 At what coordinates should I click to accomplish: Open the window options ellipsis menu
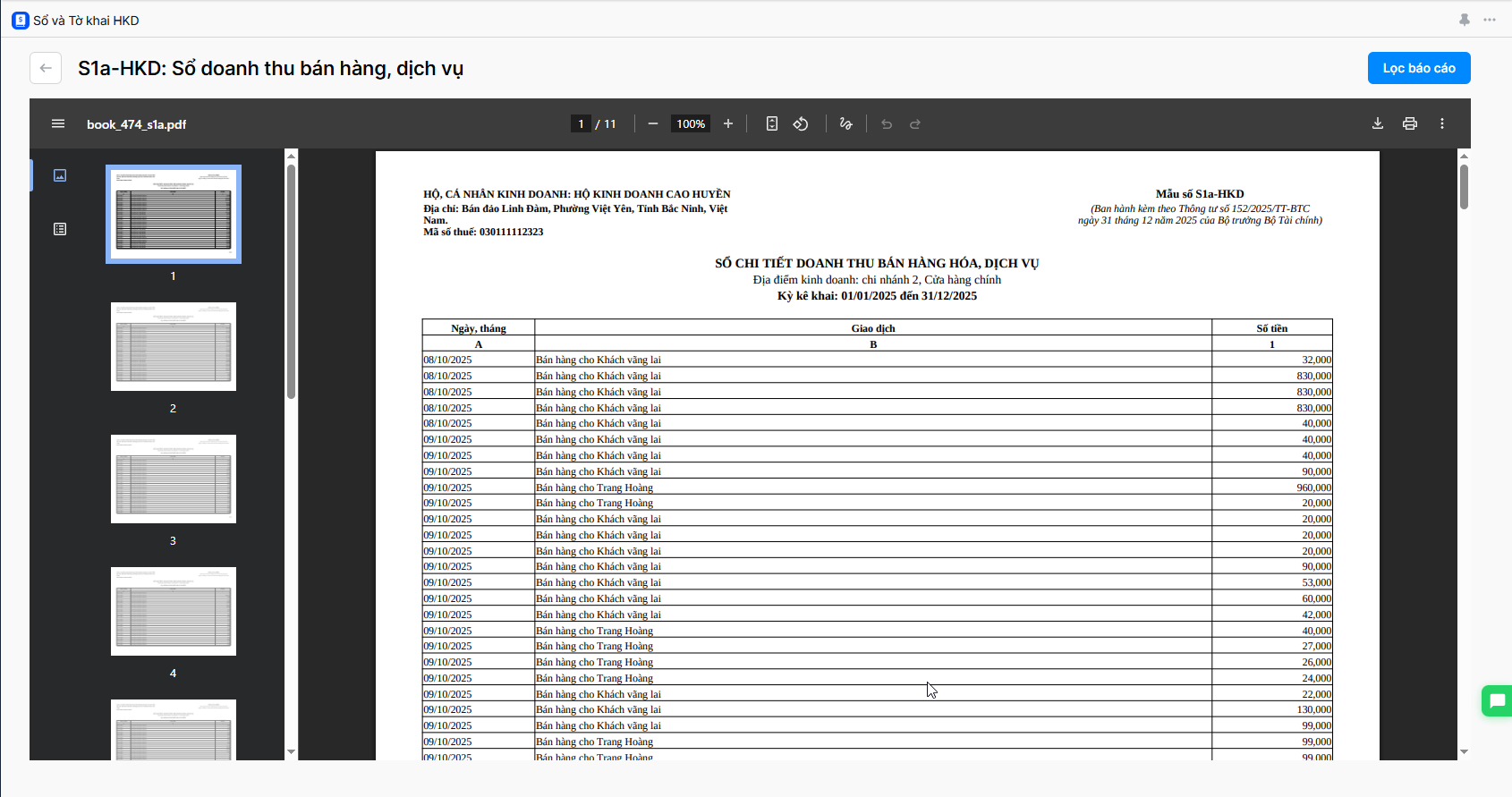point(1490,20)
